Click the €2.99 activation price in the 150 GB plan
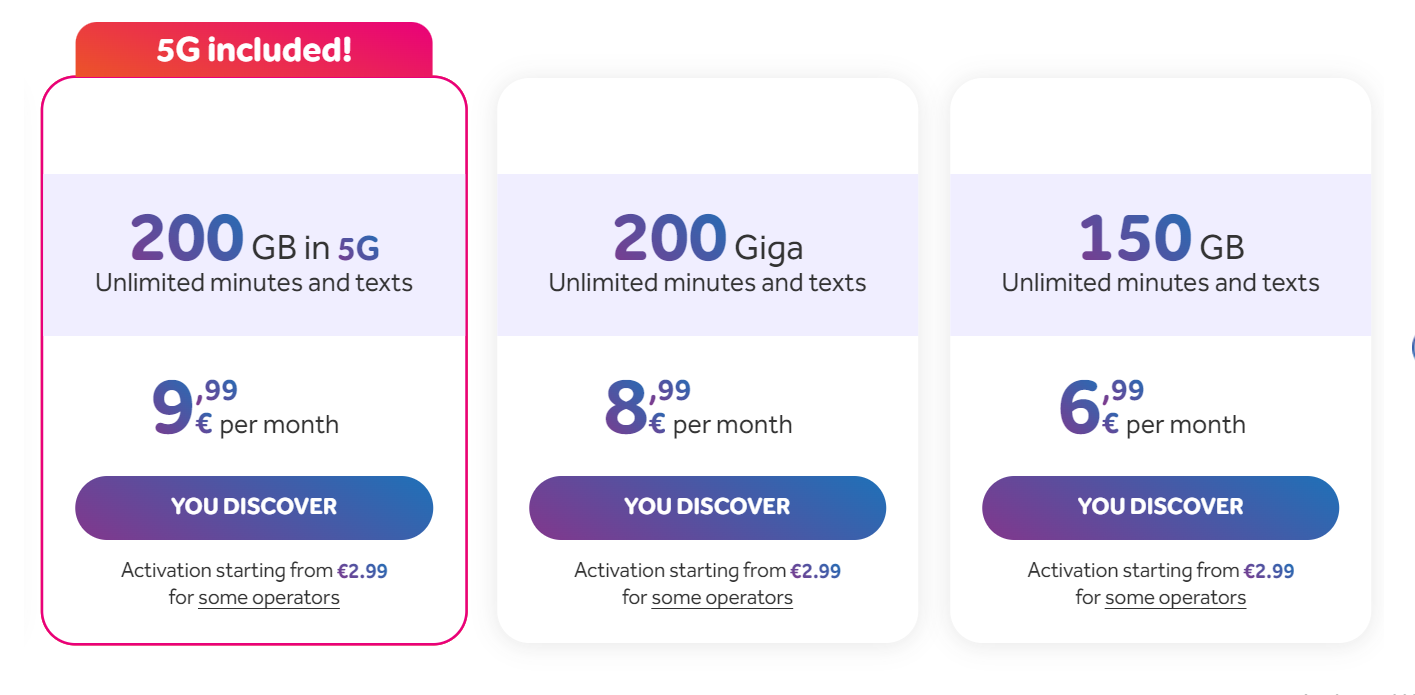Screen dimensions: 1415x695 pos(1269,571)
